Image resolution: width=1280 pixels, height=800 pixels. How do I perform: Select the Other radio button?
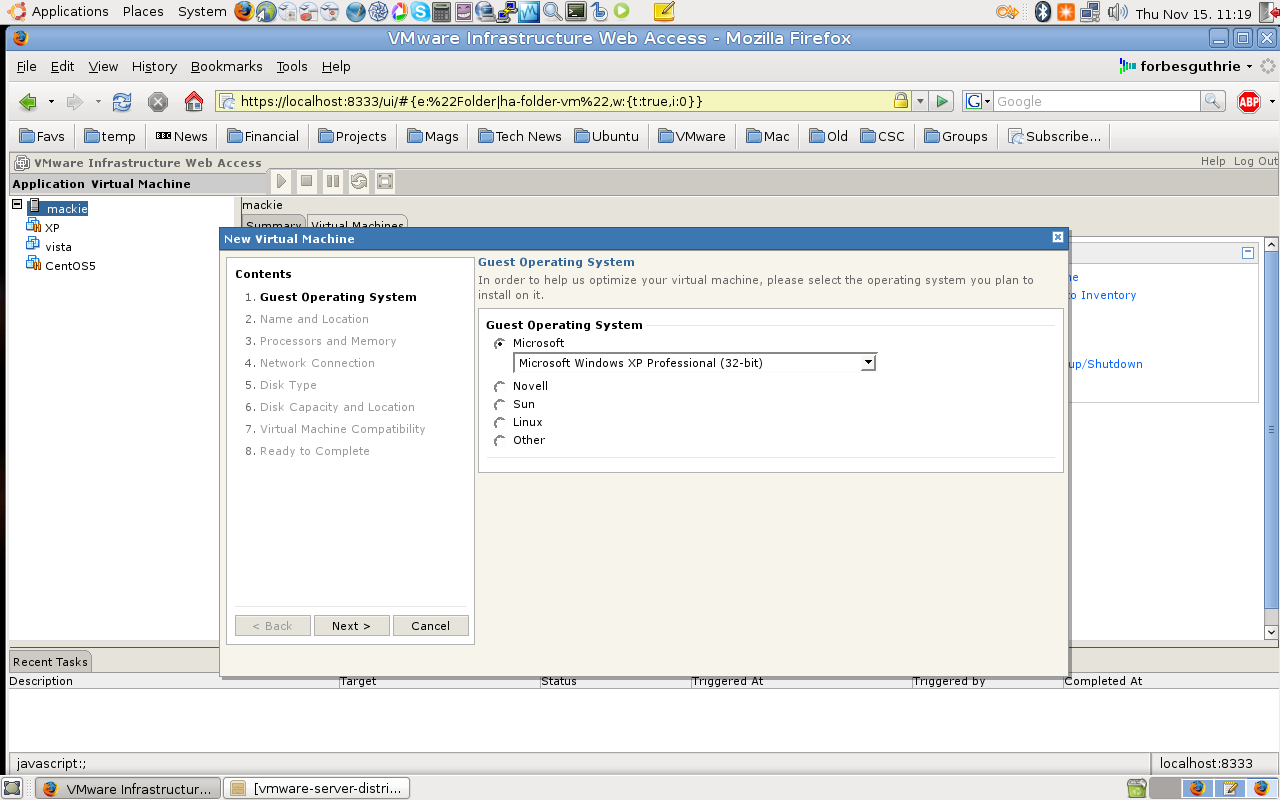pos(500,441)
